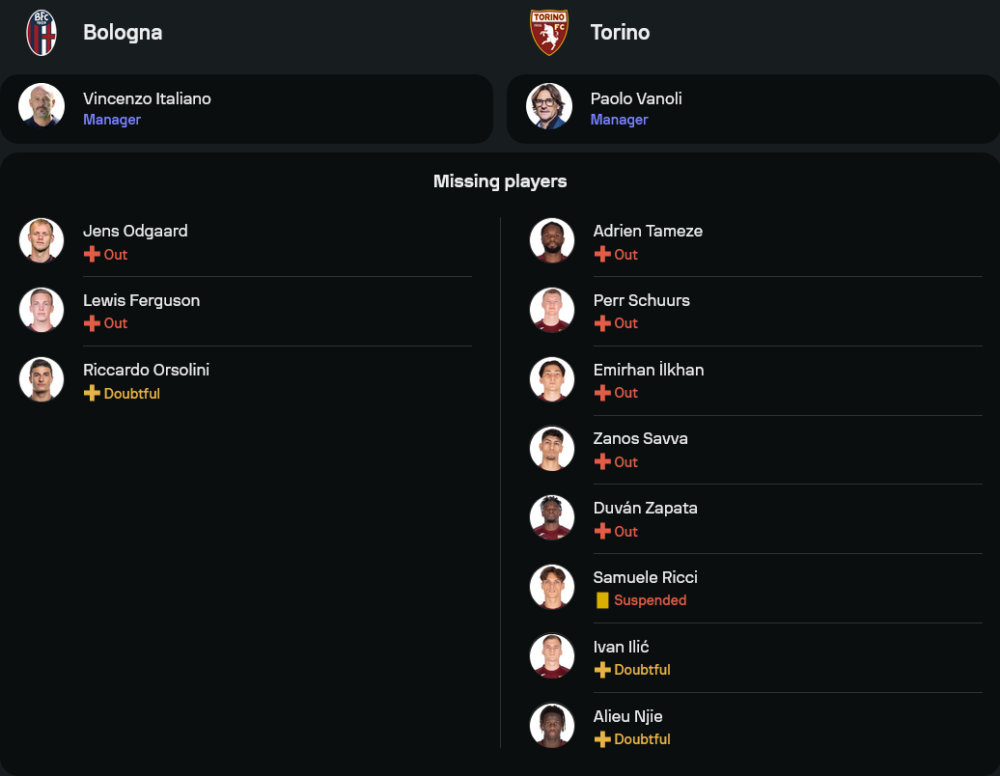Image resolution: width=1000 pixels, height=776 pixels.
Task: Open Vincenzo Italiano's manager photo
Action: (x=41, y=106)
